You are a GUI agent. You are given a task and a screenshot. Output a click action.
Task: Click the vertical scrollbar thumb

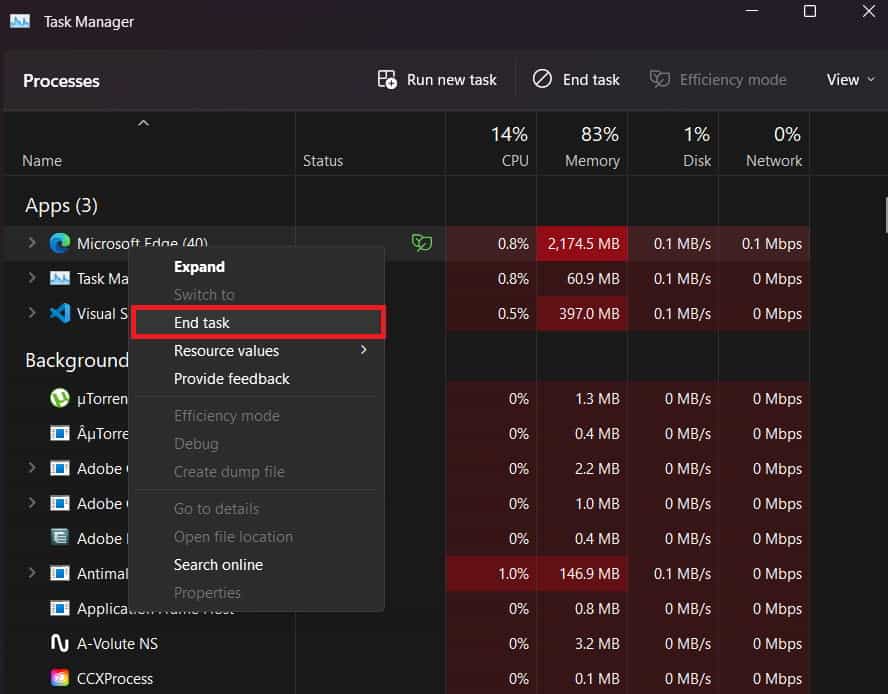pyautogui.click(x=885, y=215)
